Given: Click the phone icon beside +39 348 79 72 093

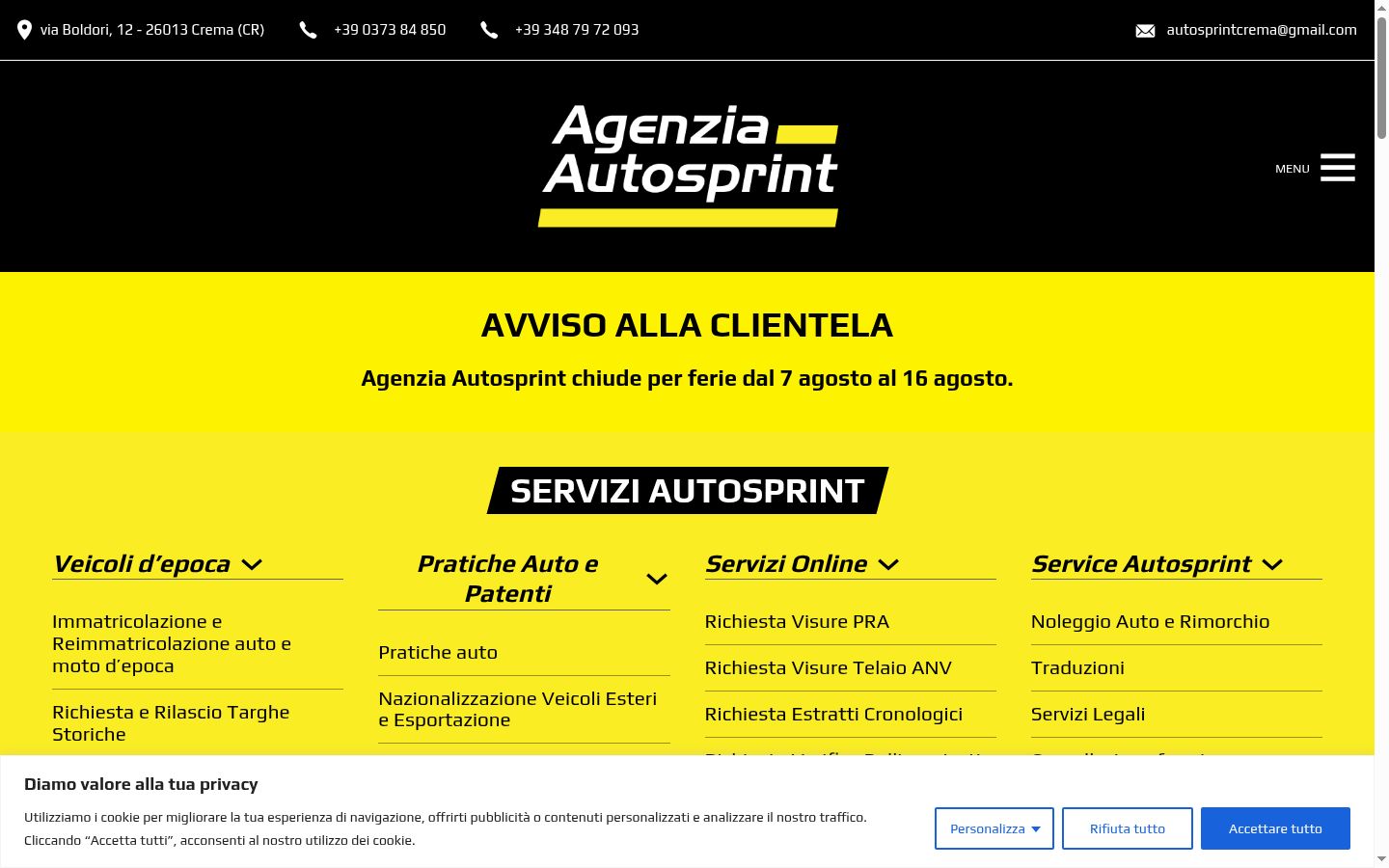Looking at the screenshot, I should pos(489,30).
